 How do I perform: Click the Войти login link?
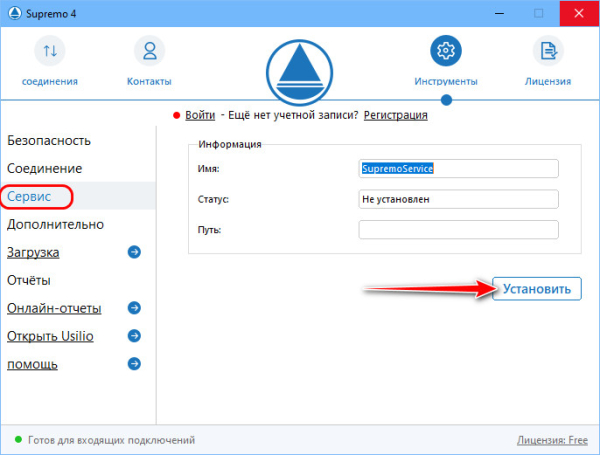click(200, 116)
